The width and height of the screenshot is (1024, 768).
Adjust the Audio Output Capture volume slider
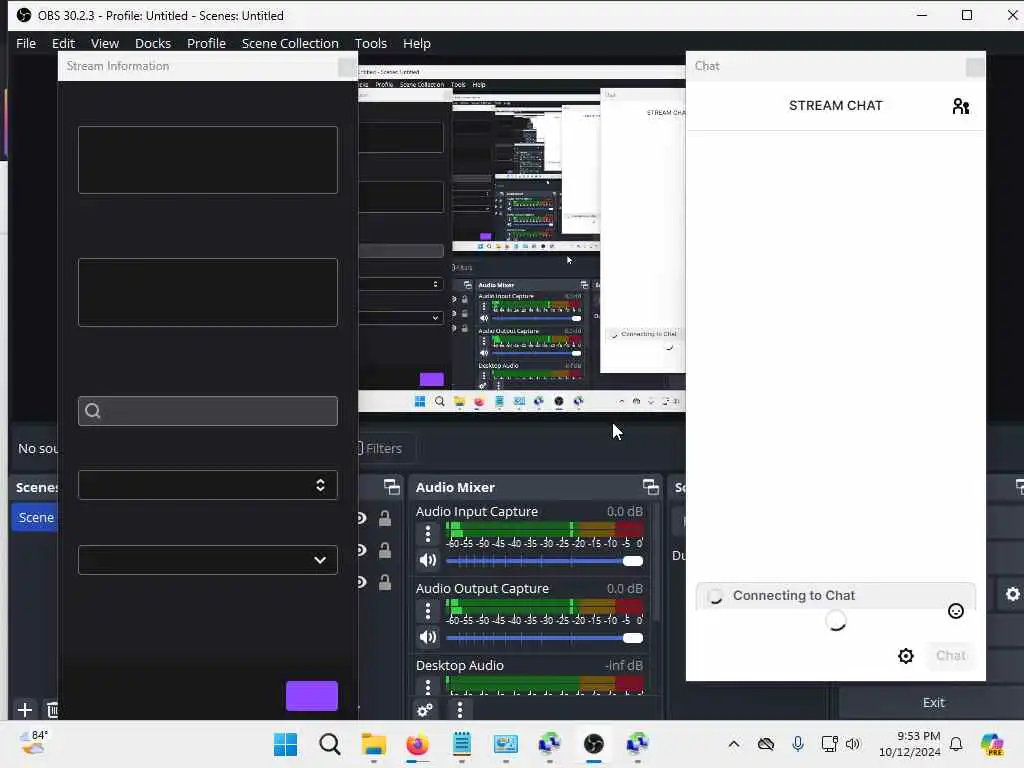(x=545, y=638)
